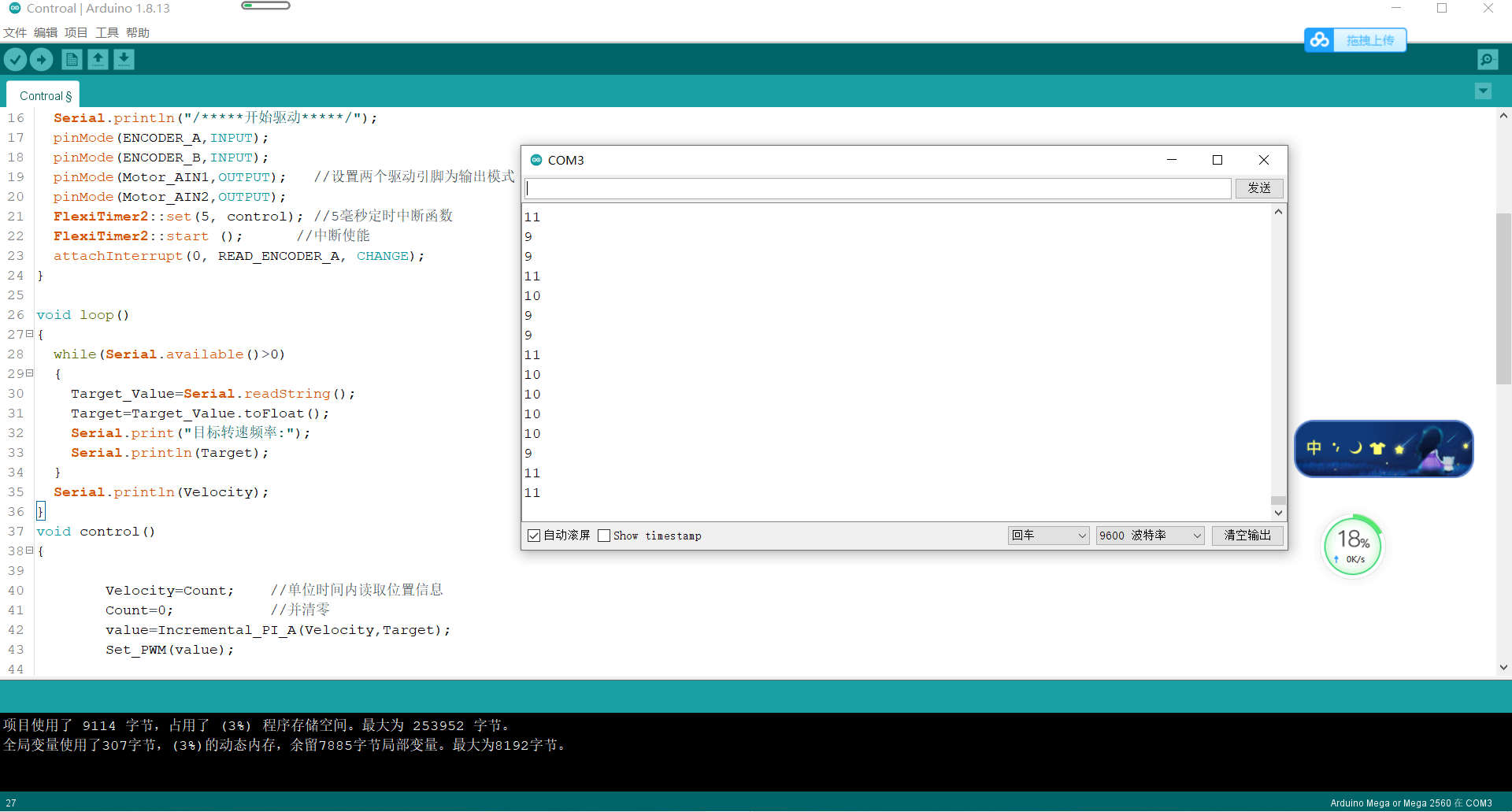Save the sketch using the Save icon
Screen dimensions: 1512x812
tap(124, 59)
